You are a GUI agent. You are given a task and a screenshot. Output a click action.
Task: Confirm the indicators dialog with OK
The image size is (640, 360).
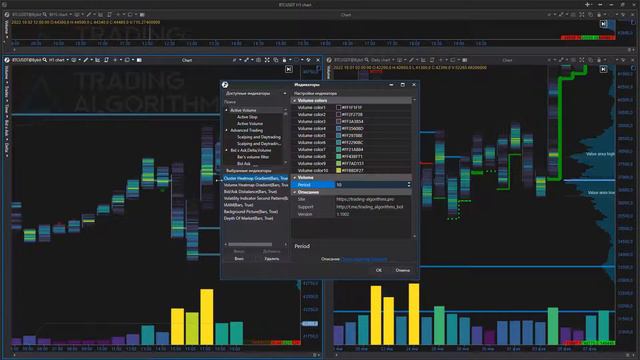tap(379, 270)
